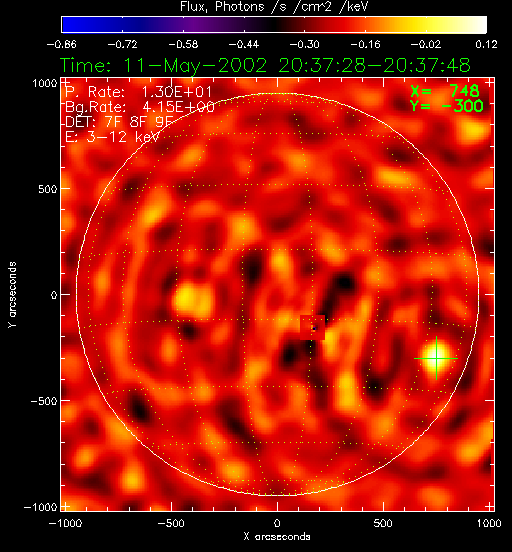Image resolution: width=512 pixels, height=552 pixels.
Task: Click the Y= -300 coordinate readout
Action: pyautogui.click(x=447, y=106)
